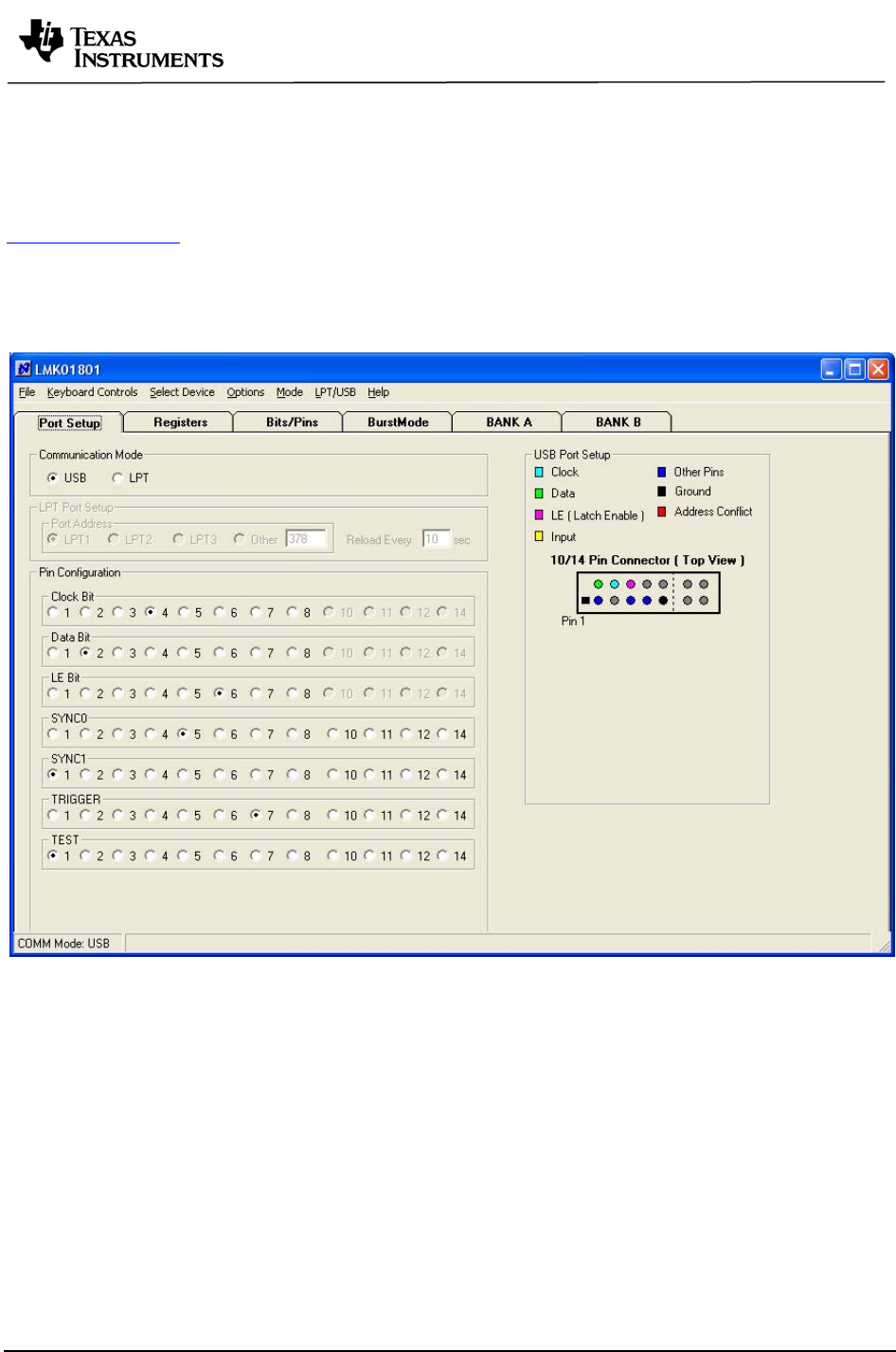This screenshot has width=896, height=1352.
Task: Switch to the Bits/Pins tab
Action: tap(292, 423)
